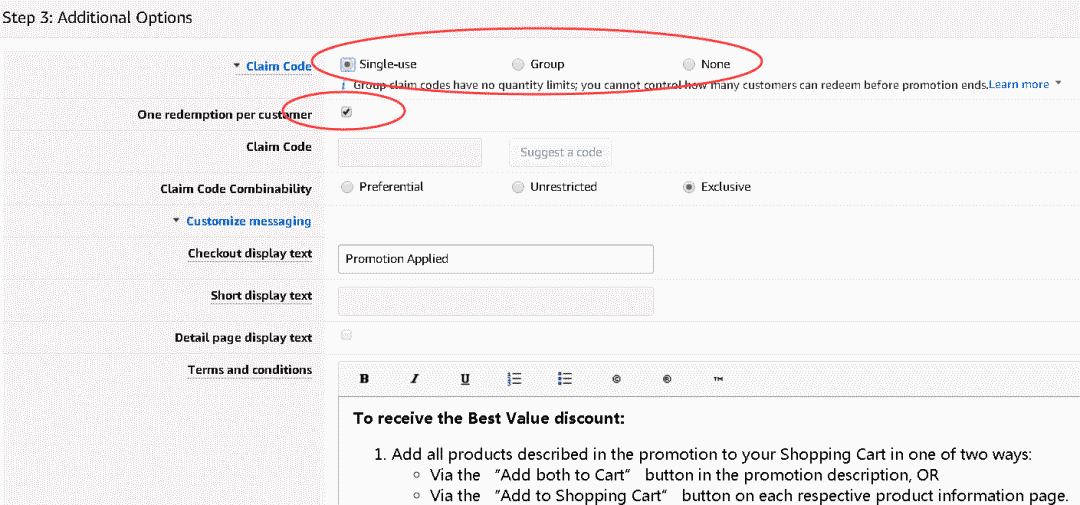Viewport: 1080px width, 505px height.
Task: Select the Group claim code option
Action: pos(518,64)
